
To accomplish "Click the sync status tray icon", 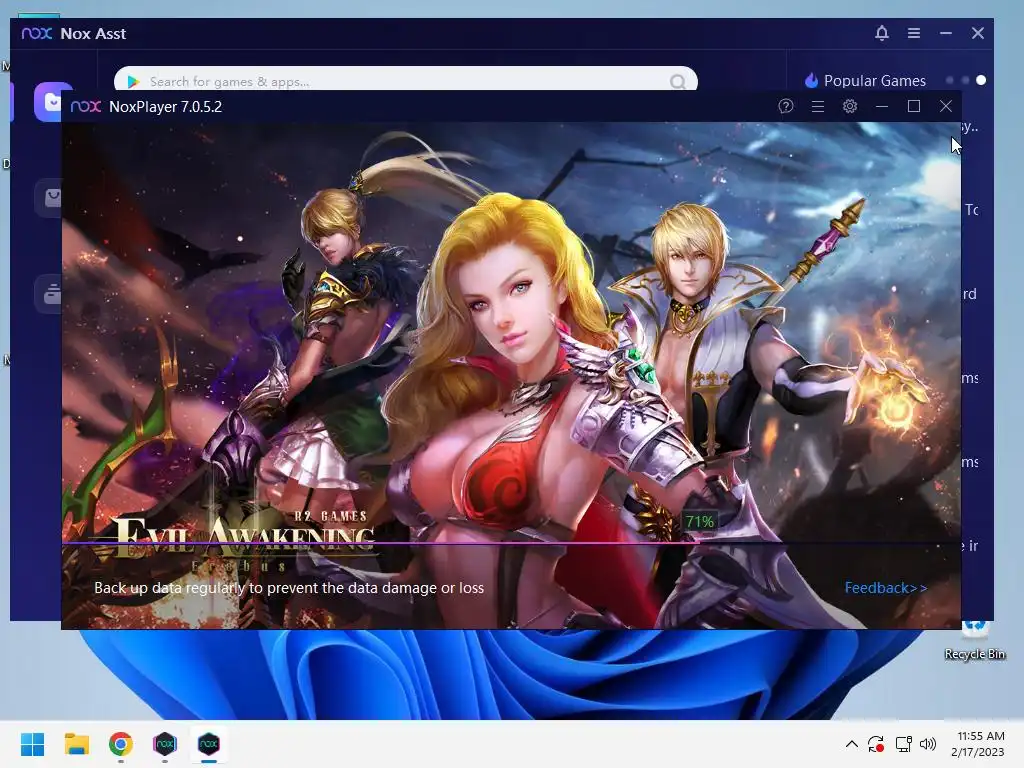I will point(876,744).
